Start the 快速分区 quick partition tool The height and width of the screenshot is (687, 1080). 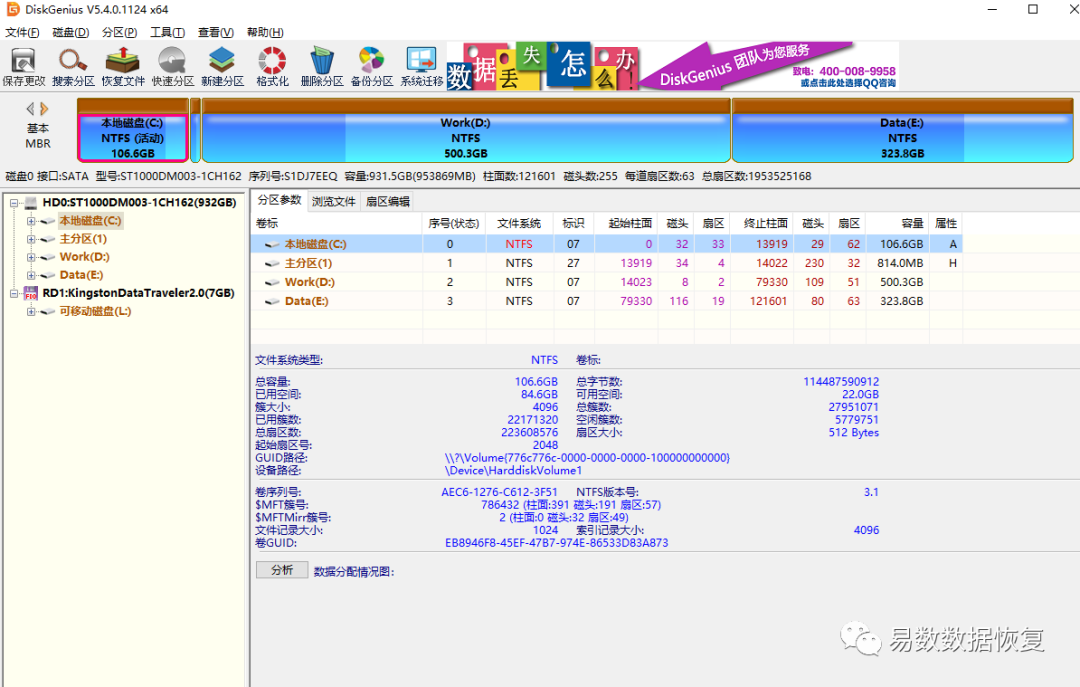pyautogui.click(x=172, y=67)
